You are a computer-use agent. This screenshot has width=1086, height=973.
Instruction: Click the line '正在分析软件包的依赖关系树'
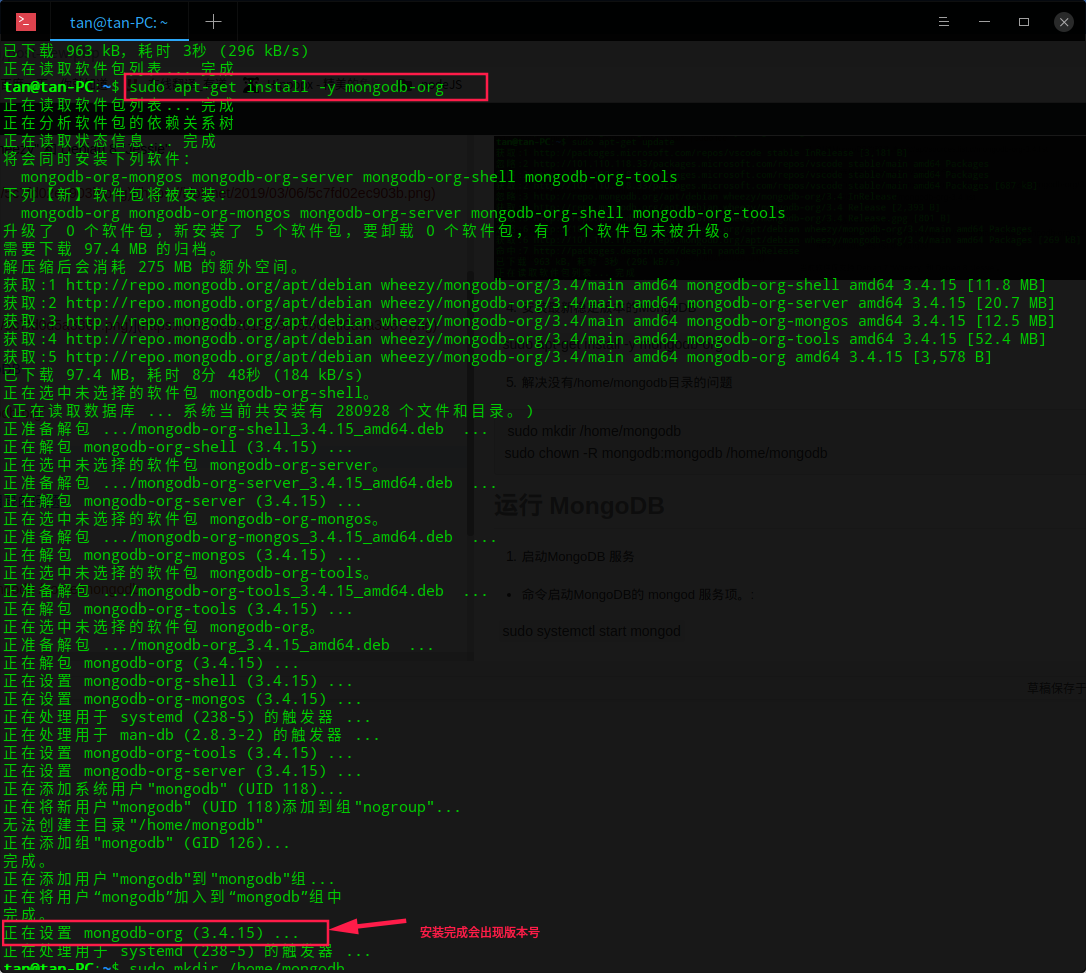point(119,123)
